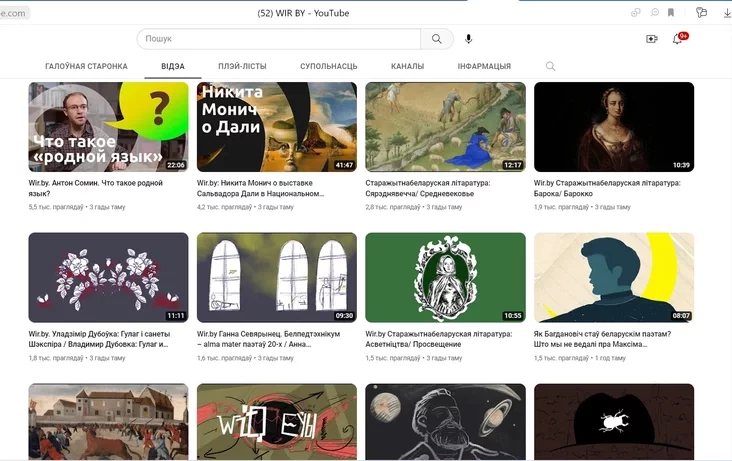Open title 'Як Багдановіч стаў беларускім паэтам?'
Image resolution: width=732 pixels, height=461 pixels.
[602, 339]
